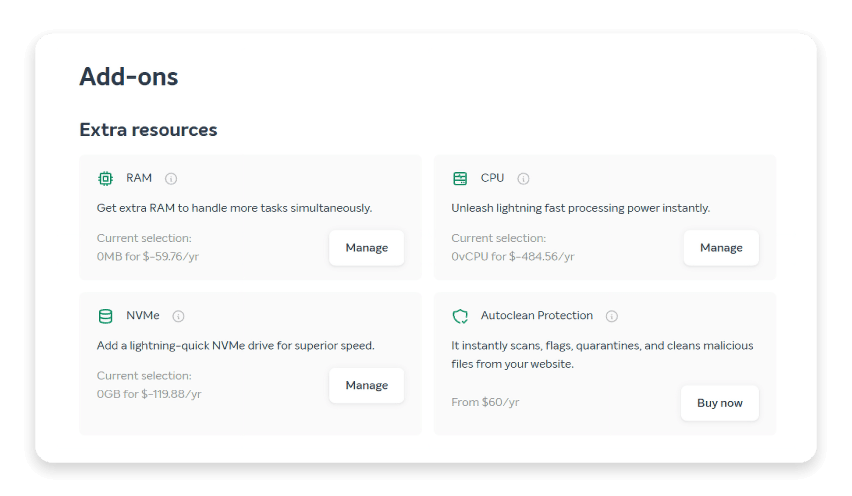Click the "Add-ons" heading

[129, 77]
